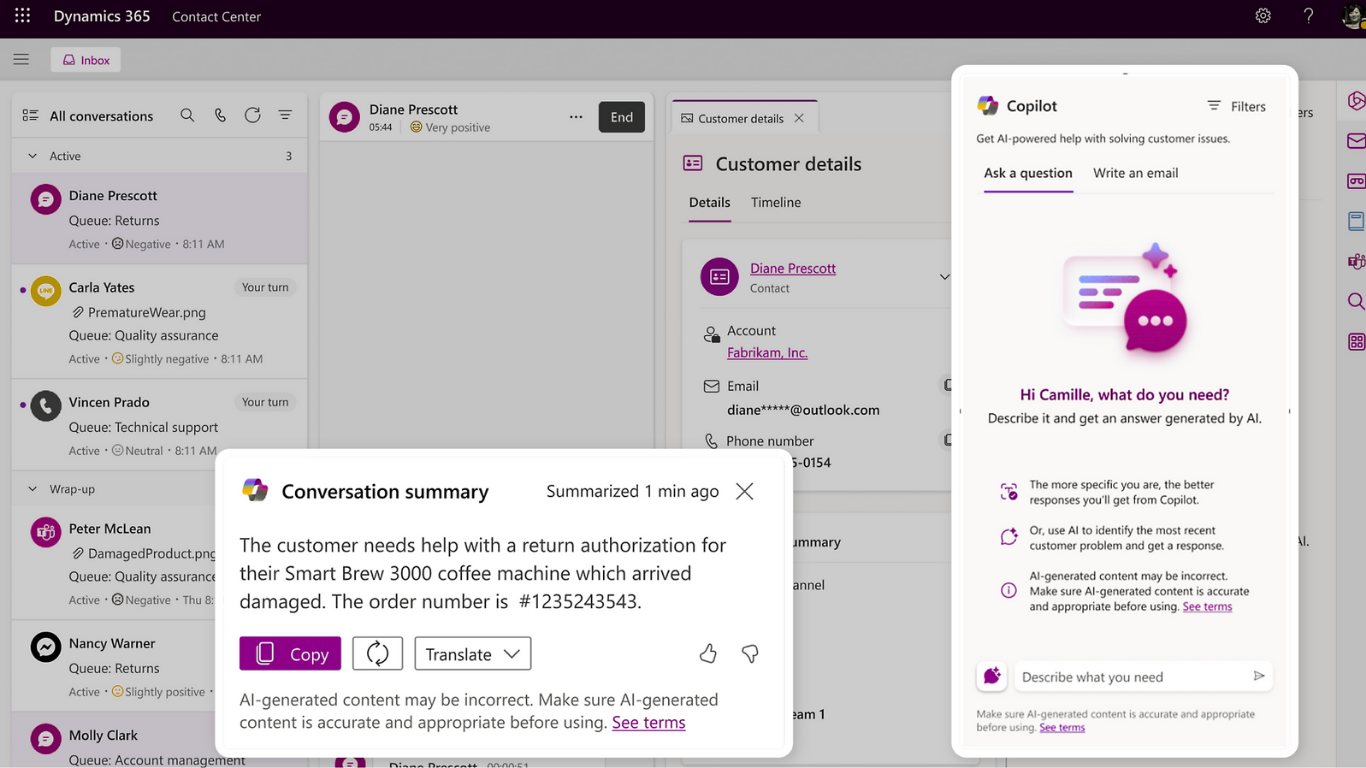The height and width of the screenshot is (768, 1366).
Task: Select Carla Yates conversation
Action: pos(160,322)
